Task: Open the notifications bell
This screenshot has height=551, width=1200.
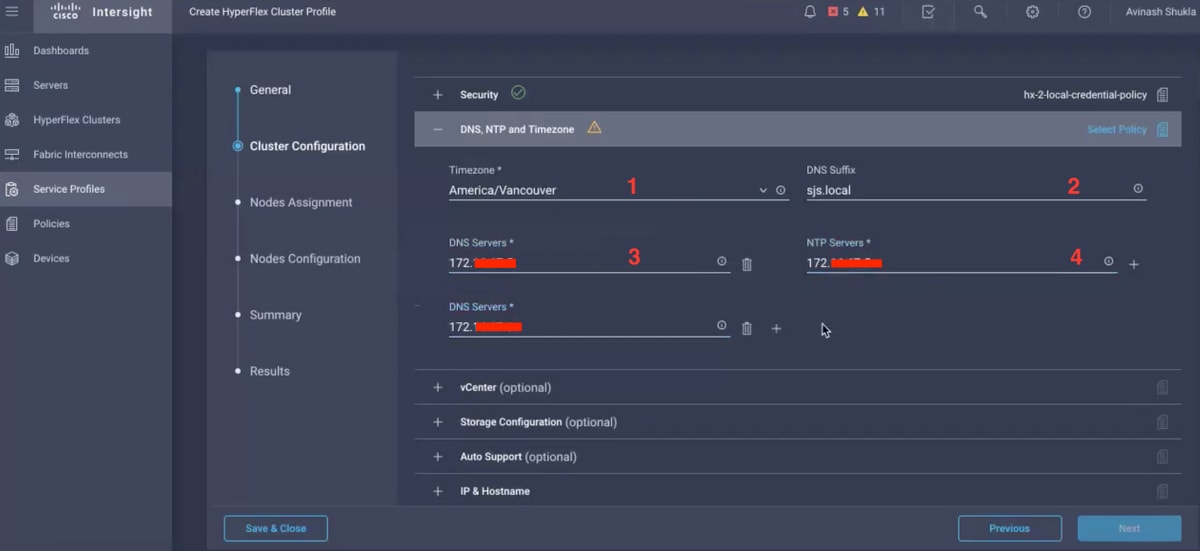Action: tap(810, 12)
